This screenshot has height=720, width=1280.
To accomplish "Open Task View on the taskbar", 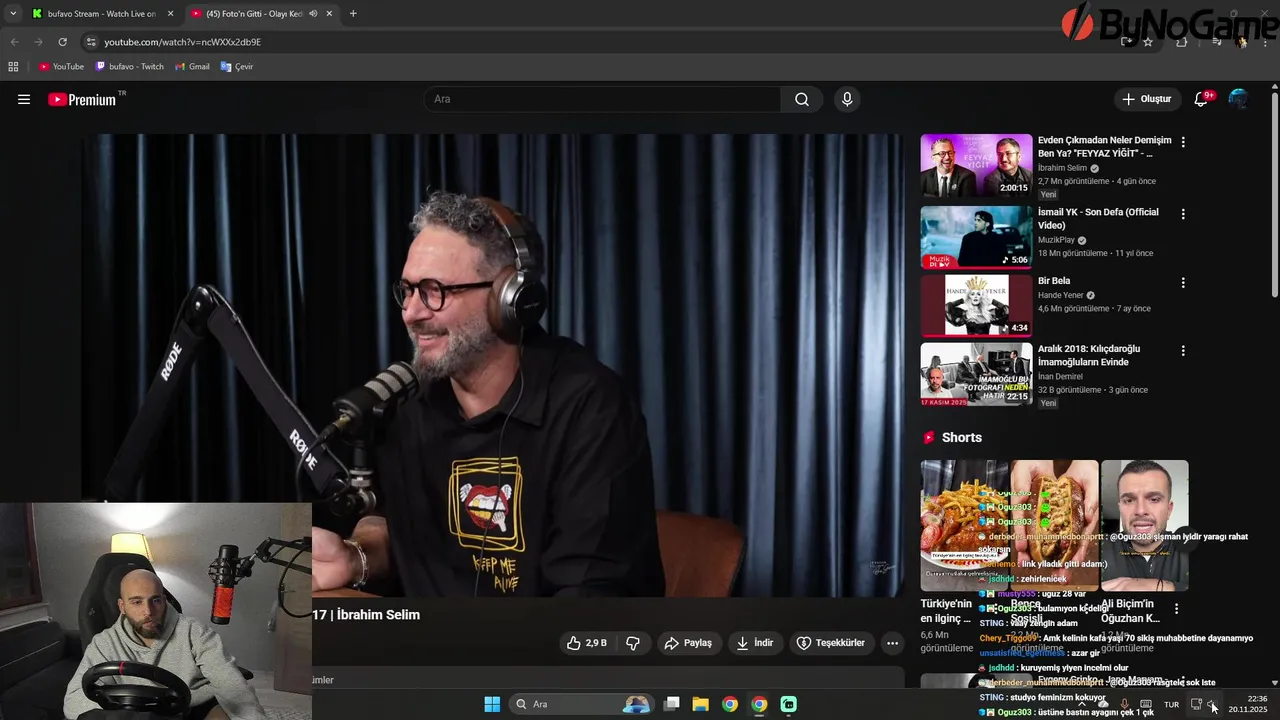I will point(672,704).
